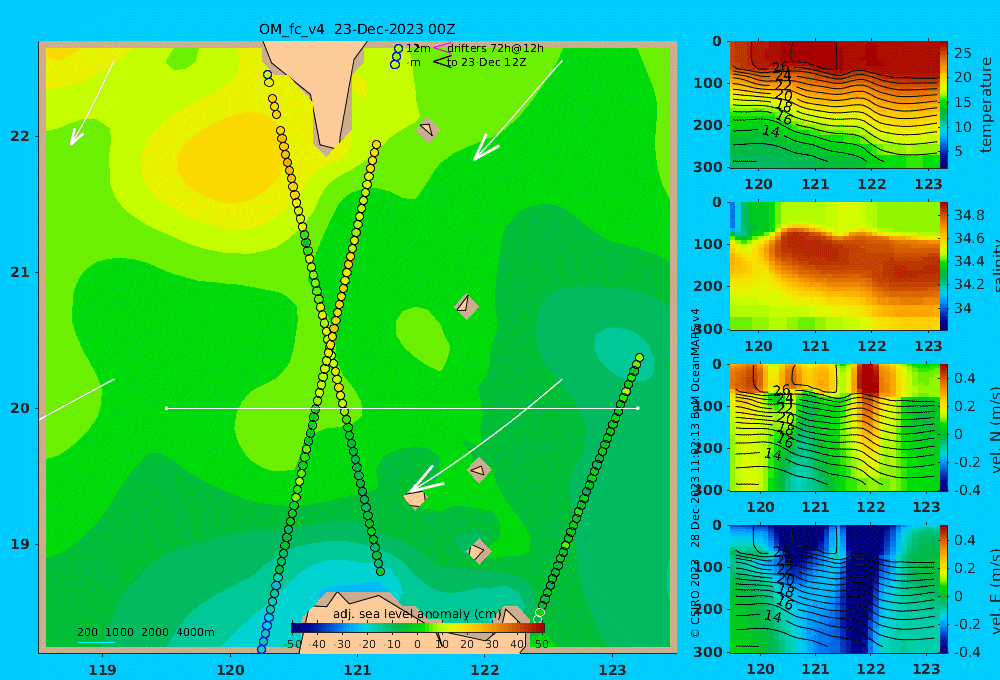Click tick "34.8" on salinity colorbar

(969, 215)
